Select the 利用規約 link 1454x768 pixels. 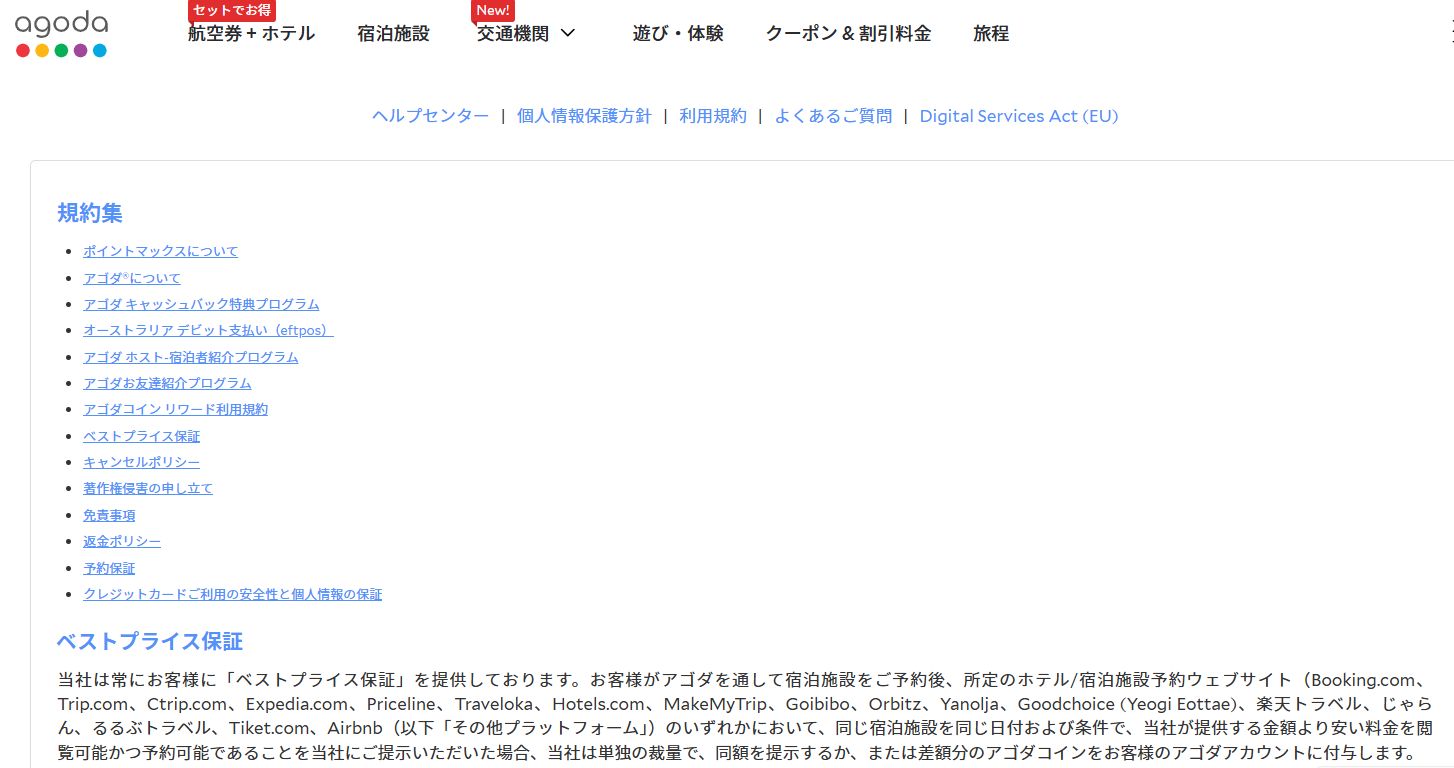point(712,116)
